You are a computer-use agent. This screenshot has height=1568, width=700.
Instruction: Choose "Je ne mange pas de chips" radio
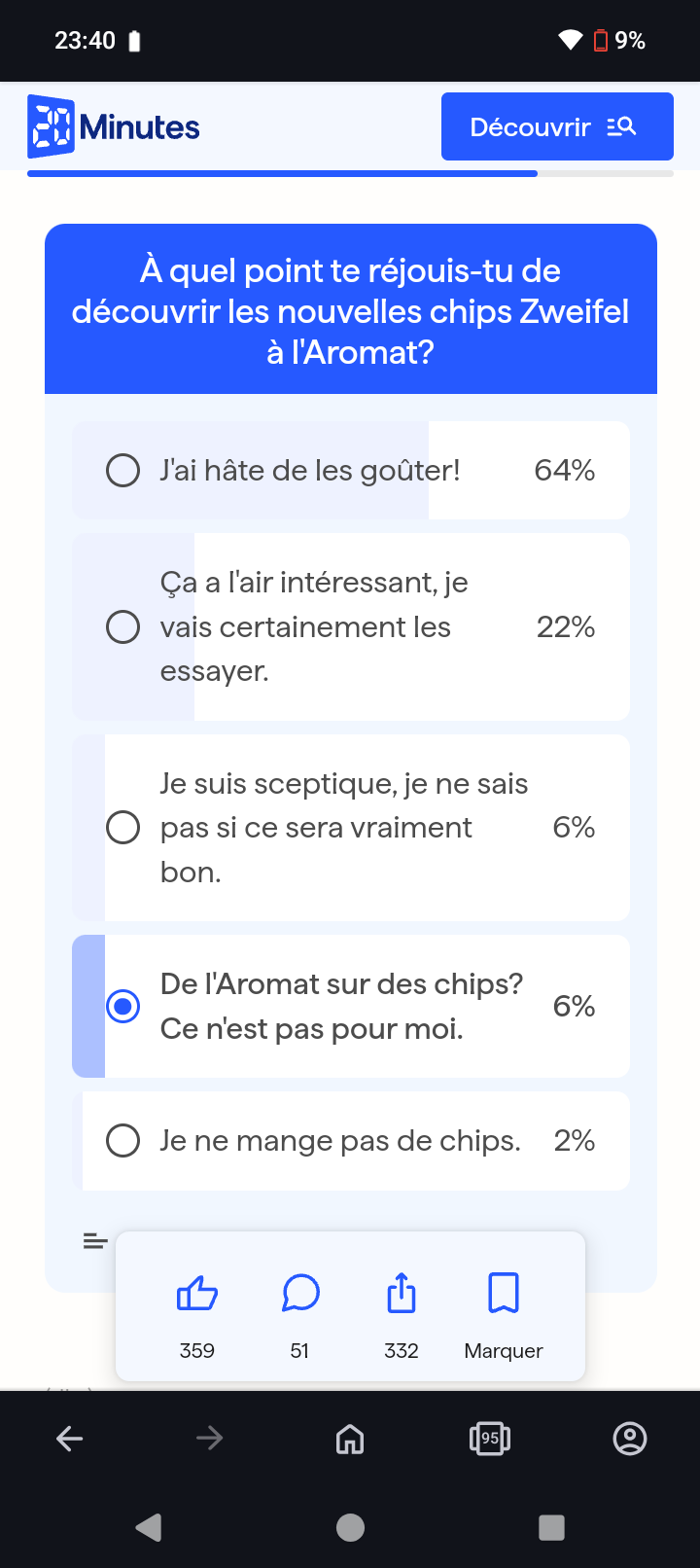click(123, 1141)
